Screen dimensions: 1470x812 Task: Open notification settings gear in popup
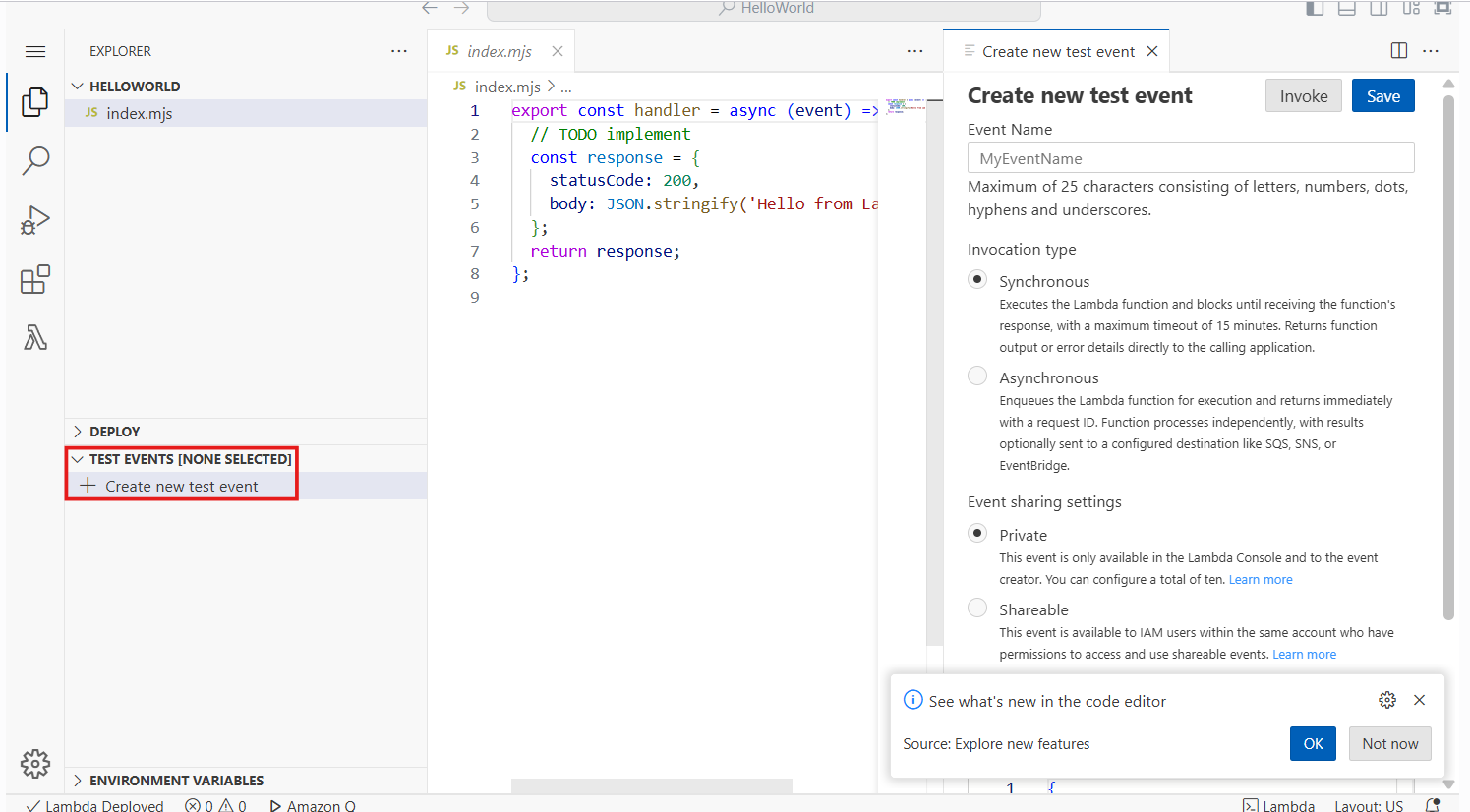pyautogui.click(x=1387, y=700)
